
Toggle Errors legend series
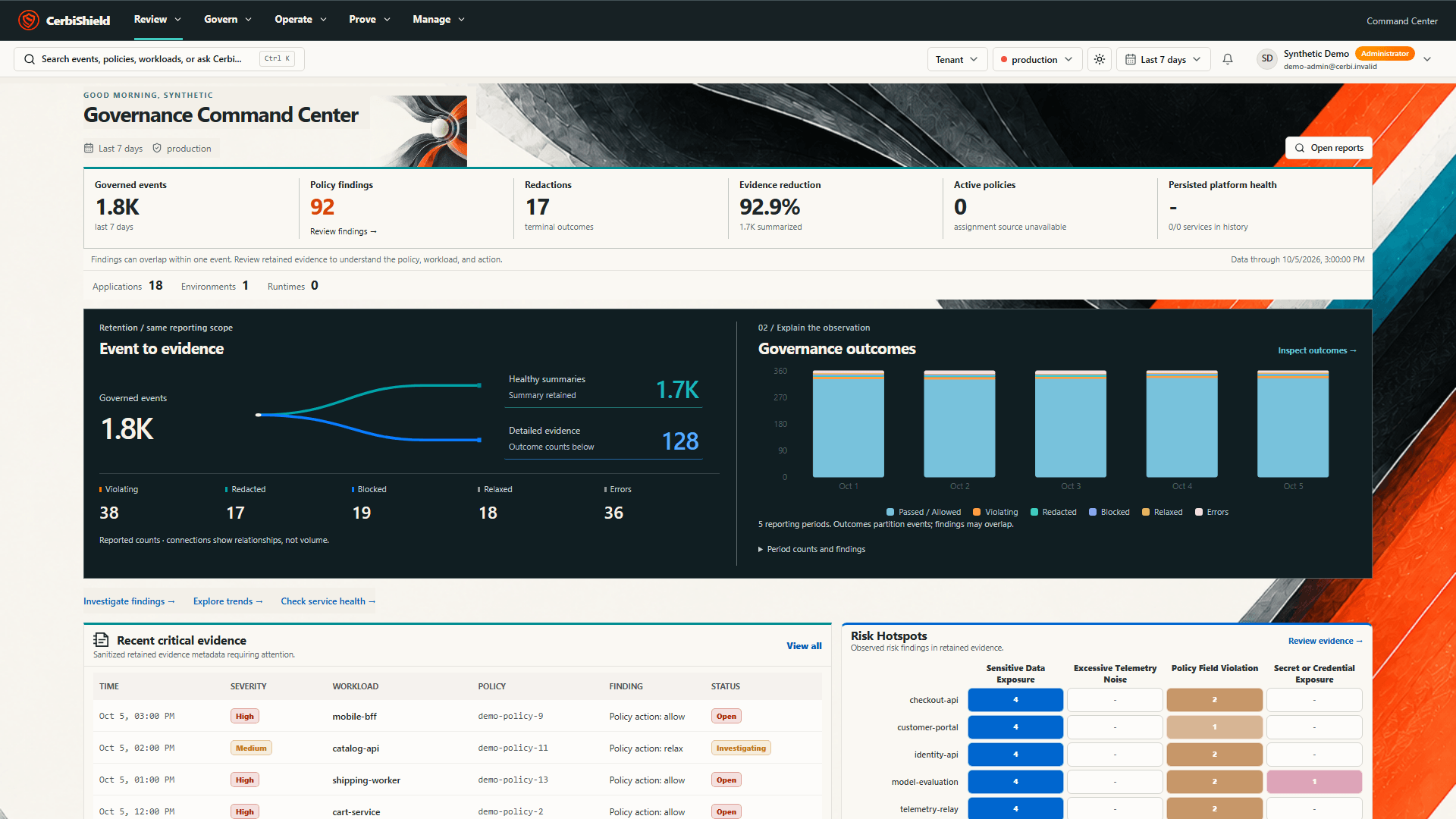point(1212,512)
